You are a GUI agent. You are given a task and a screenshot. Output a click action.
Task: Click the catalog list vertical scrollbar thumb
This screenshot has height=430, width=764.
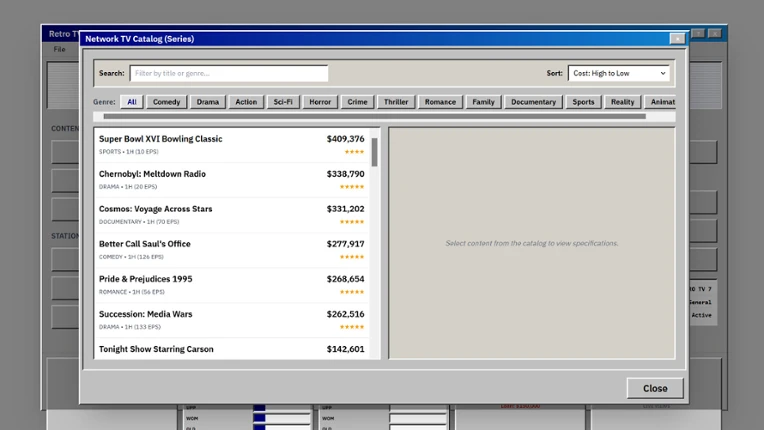374,152
